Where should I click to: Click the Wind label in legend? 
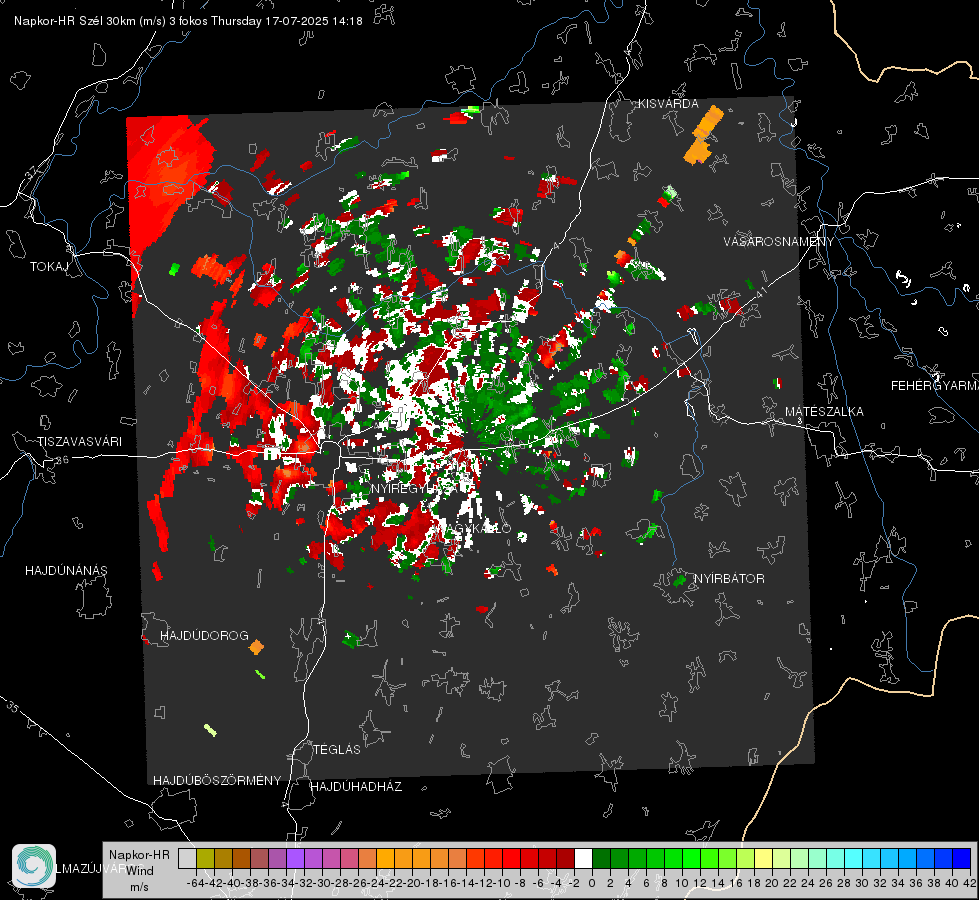click(x=140, y=870)
